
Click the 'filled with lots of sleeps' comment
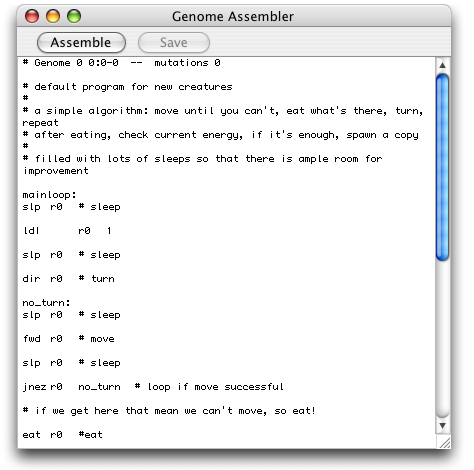pyautogui.click(x=202, y=159)
